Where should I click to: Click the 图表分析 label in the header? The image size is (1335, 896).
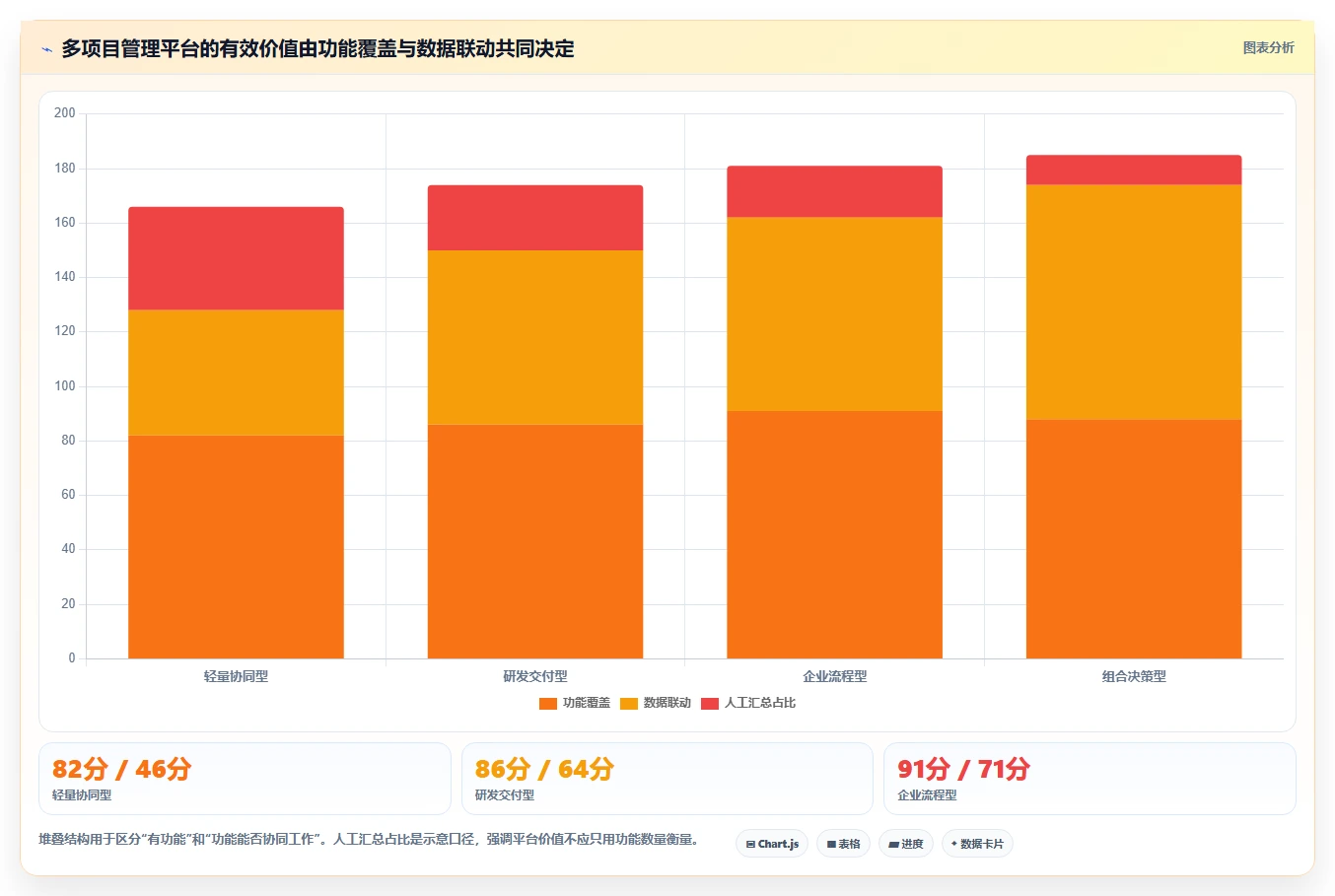(x=1268, y=47)
